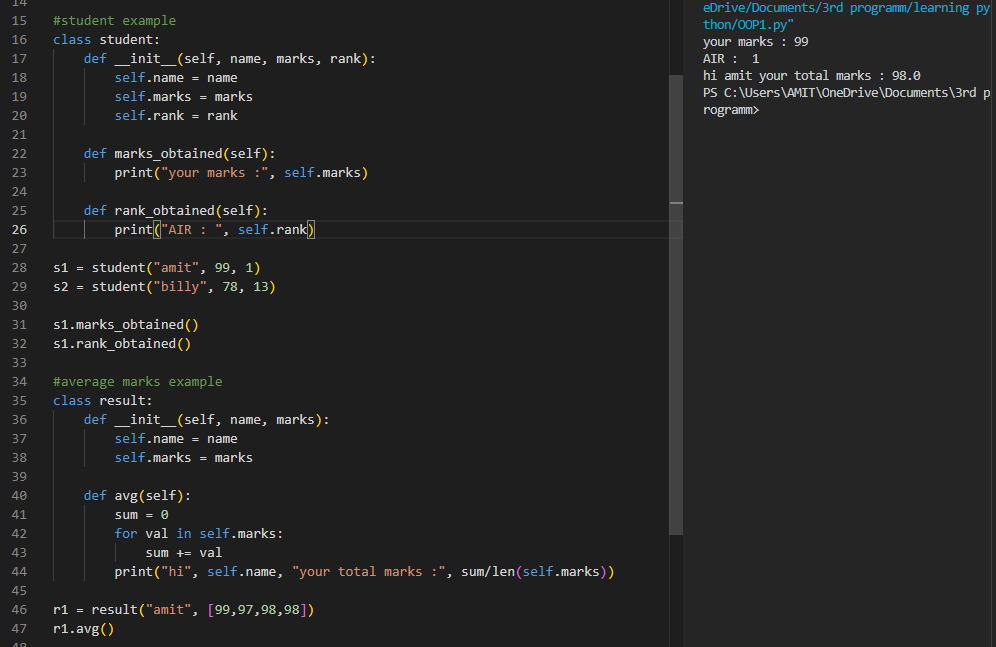The width and height of the screenshot is (996, 647).
Task: Click the "PS C:\Users\AMIT\OneDrive" prompt path
Action: coord(793,93)
